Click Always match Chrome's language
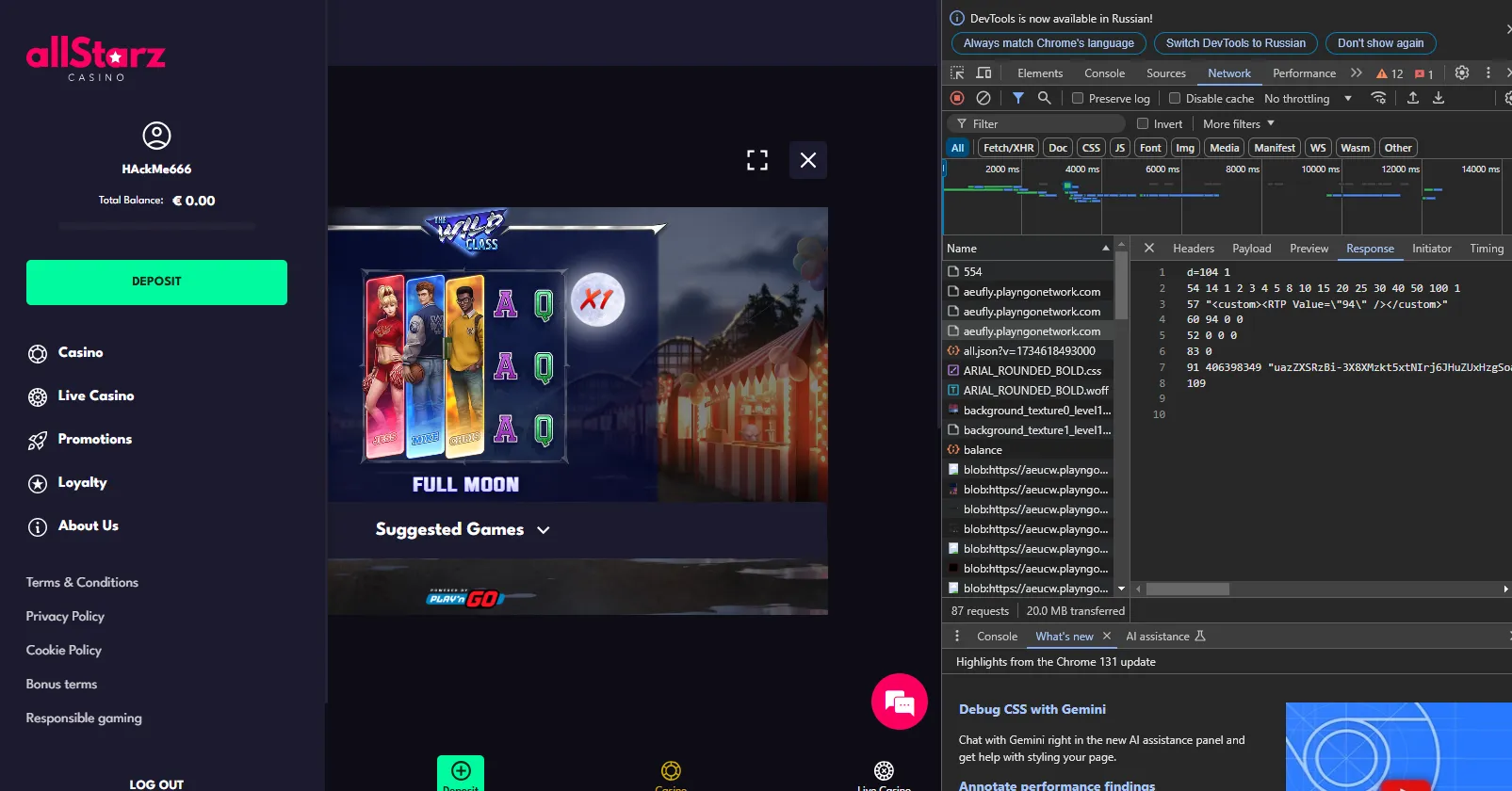The image size is (1512, 791). 1049,43
